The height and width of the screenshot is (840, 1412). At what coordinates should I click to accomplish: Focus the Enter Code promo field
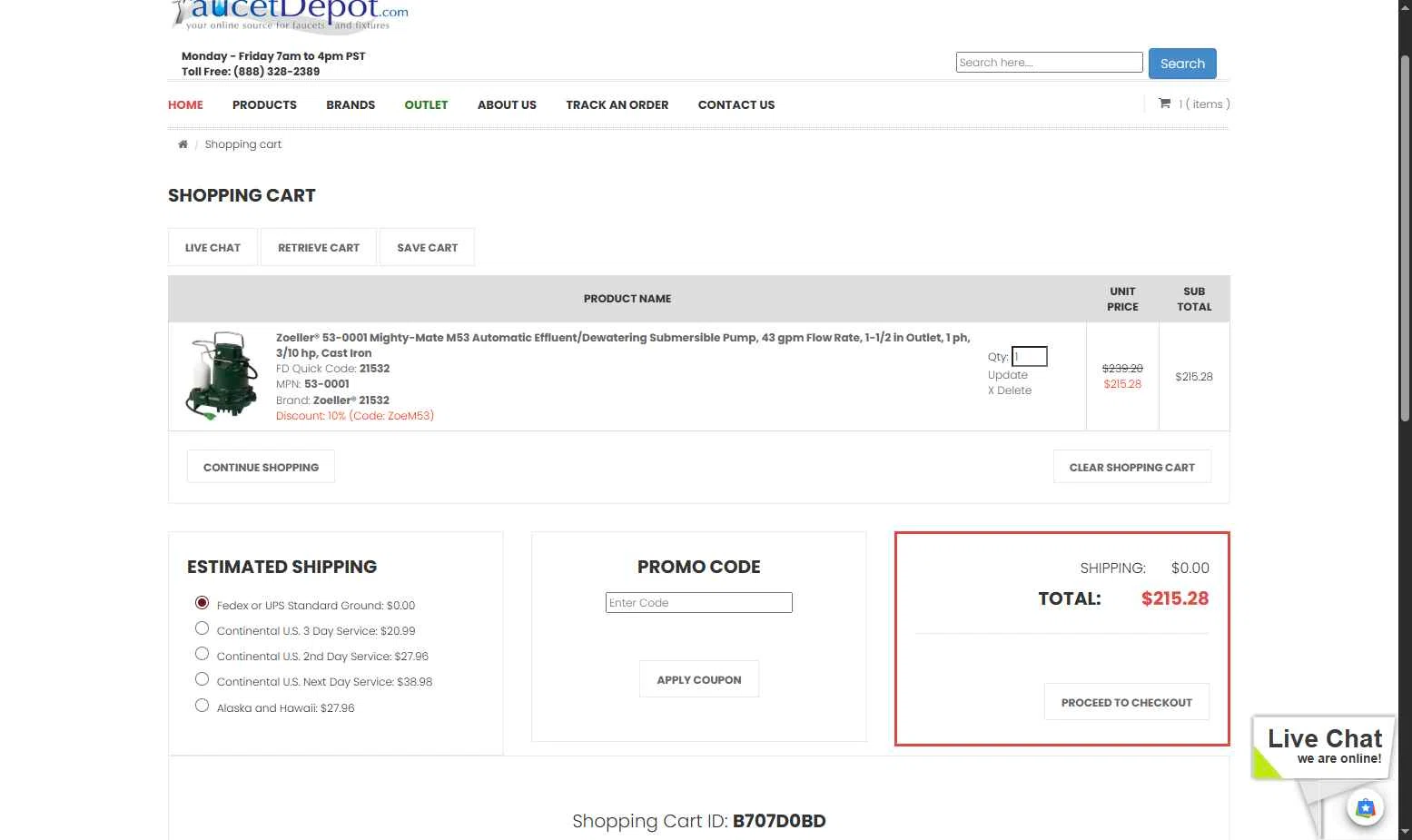699,603
